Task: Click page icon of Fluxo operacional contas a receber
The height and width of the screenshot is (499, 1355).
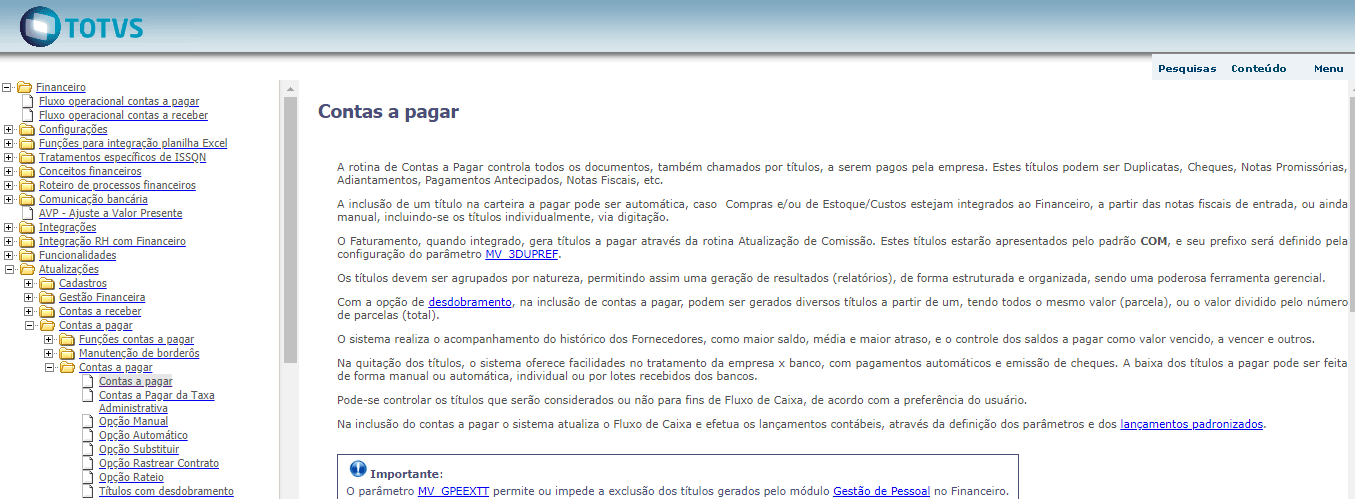Action: 28,115
